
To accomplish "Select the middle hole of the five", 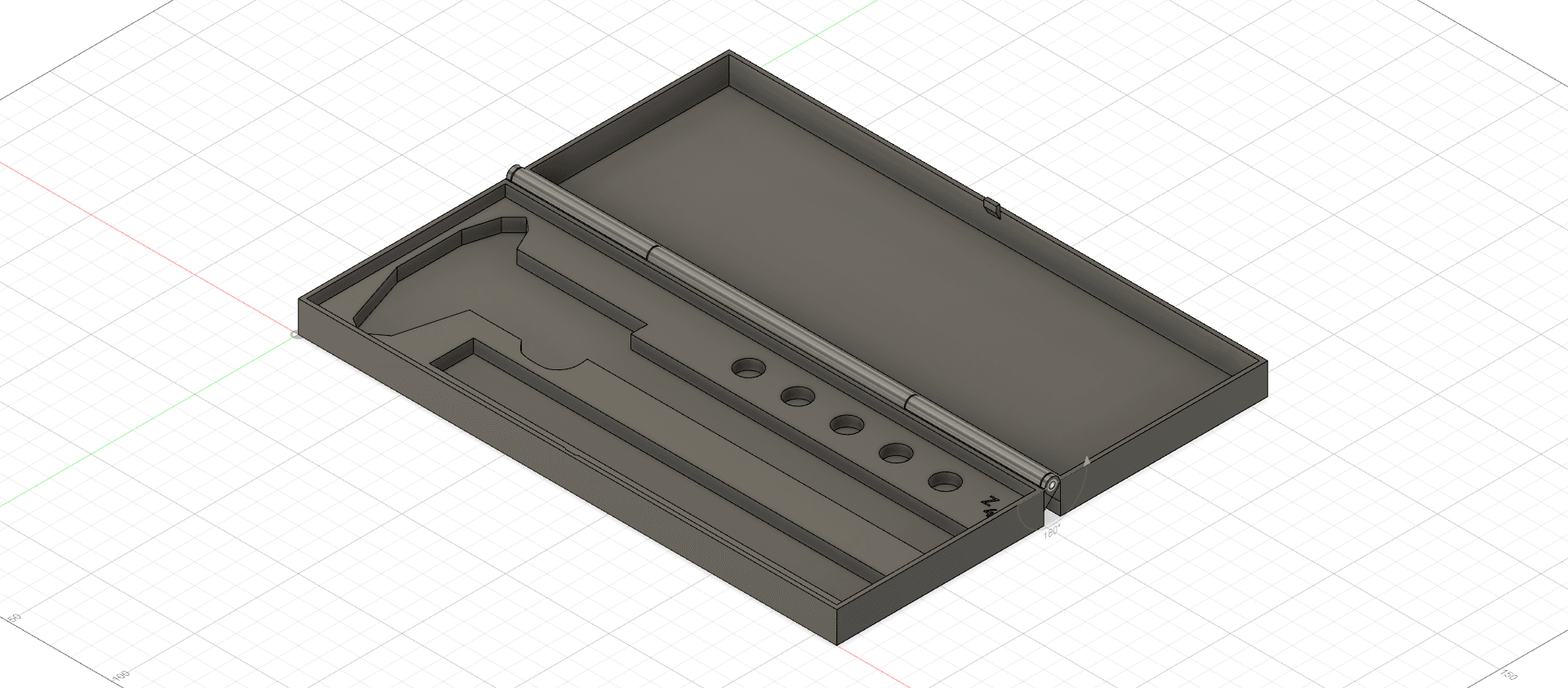I will (847, 424).
